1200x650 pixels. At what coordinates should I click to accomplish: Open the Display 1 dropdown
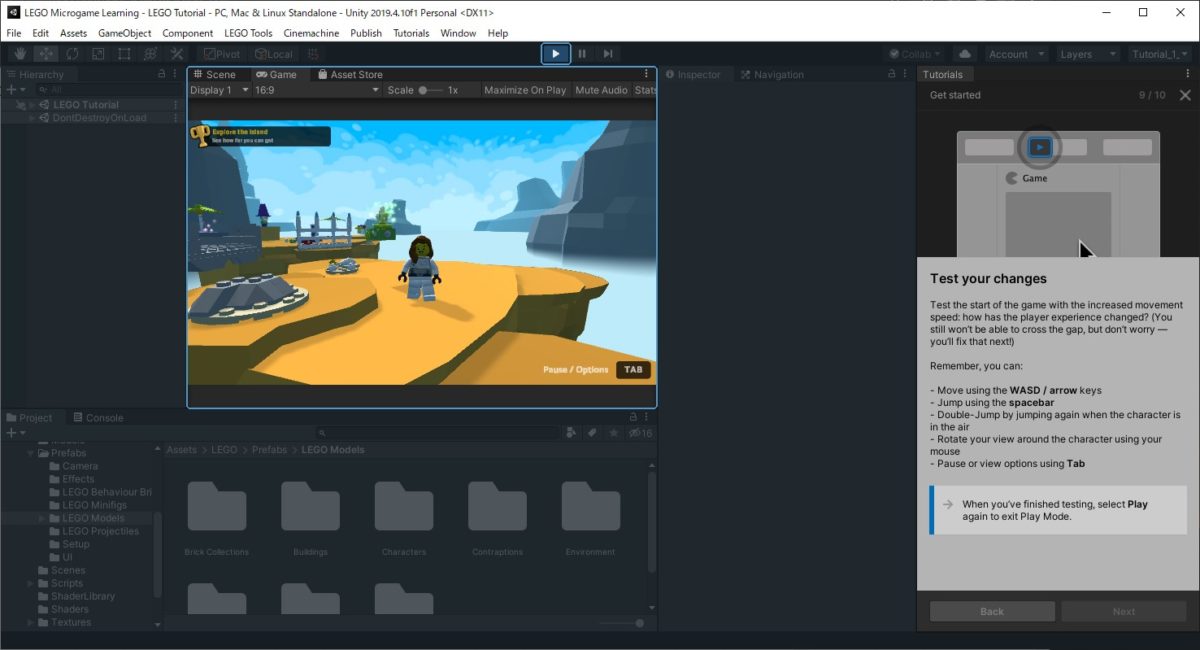(x=217, y=89)
